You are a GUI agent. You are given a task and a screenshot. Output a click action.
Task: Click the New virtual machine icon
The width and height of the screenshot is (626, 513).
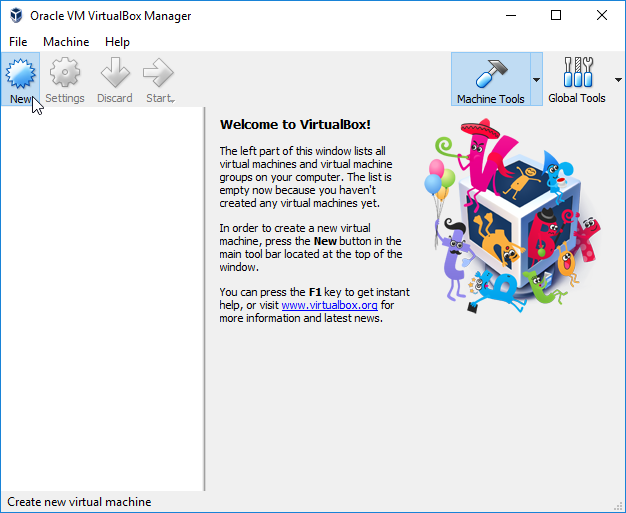coord(21,74)
